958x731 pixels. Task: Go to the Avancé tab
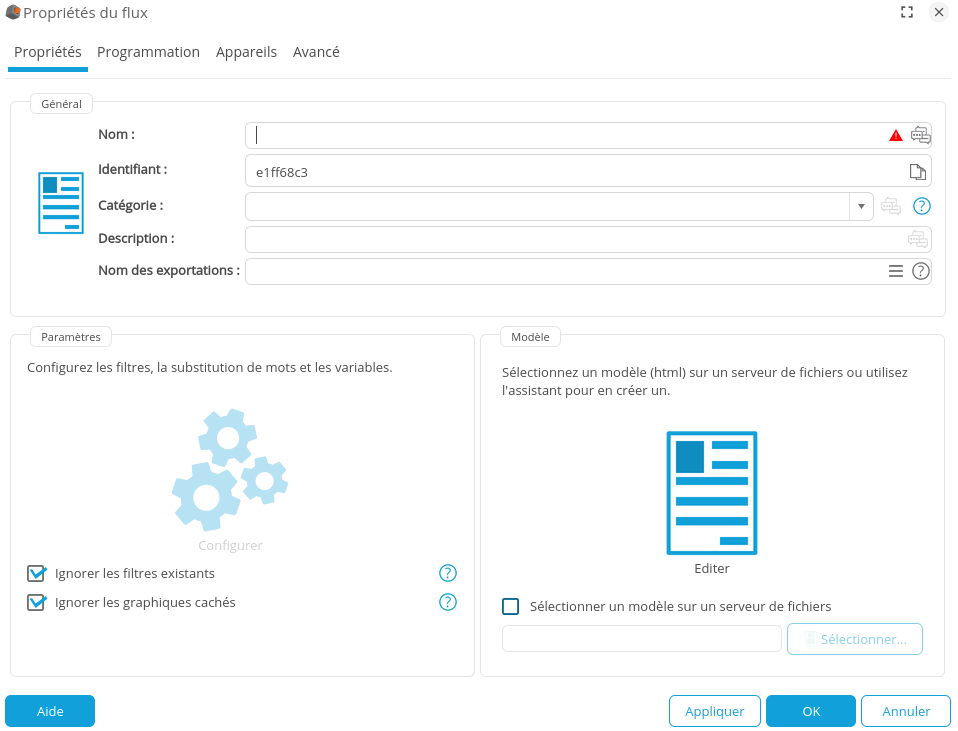tap(316, 52)
